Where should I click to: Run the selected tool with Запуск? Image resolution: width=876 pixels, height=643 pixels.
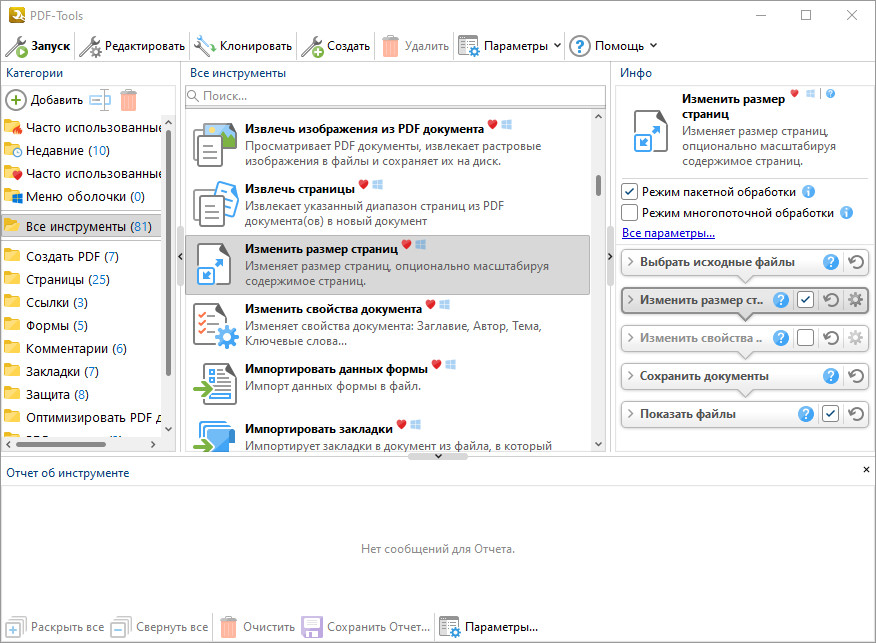[38, 46]
